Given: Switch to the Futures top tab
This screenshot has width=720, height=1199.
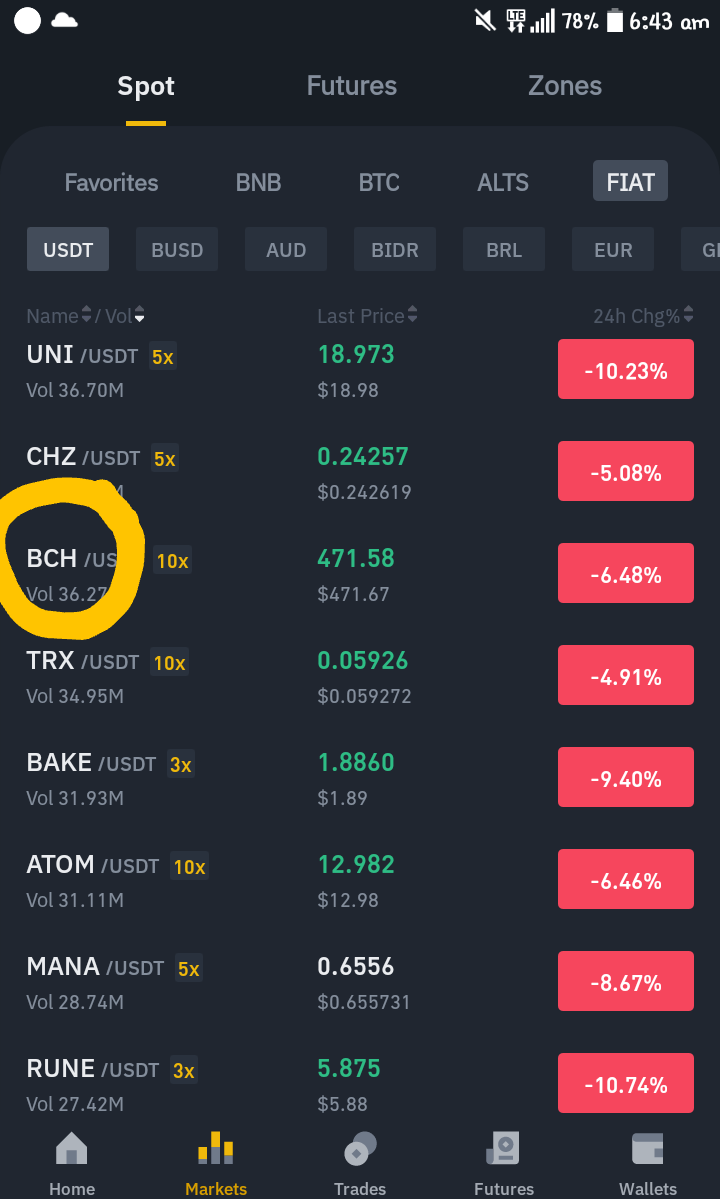Looking at the screenshot, I should click(x=352, y=86).
